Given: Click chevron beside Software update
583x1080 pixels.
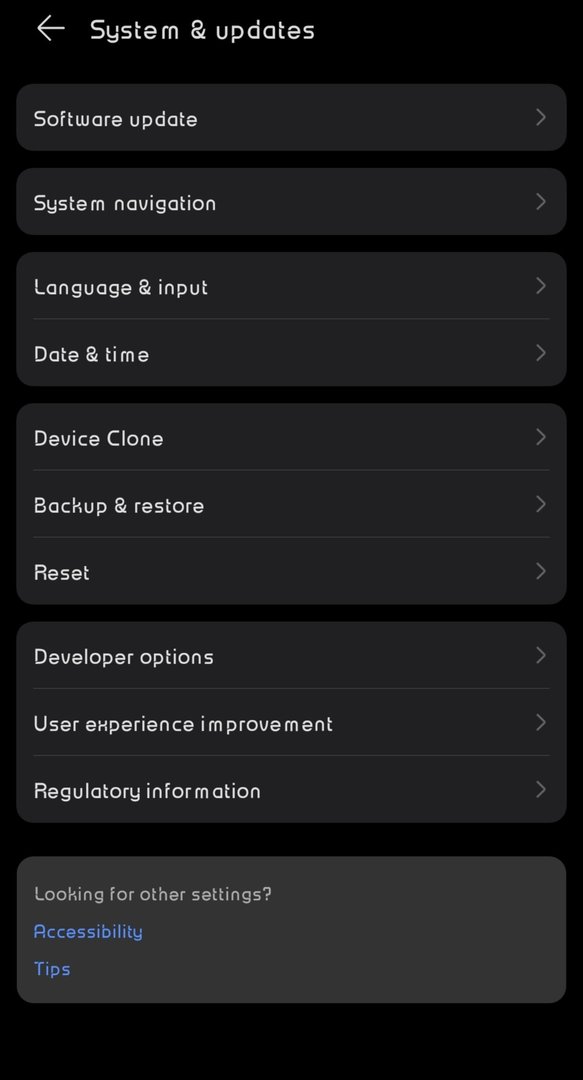Looking at the screenshot, I should coord(541,118).
